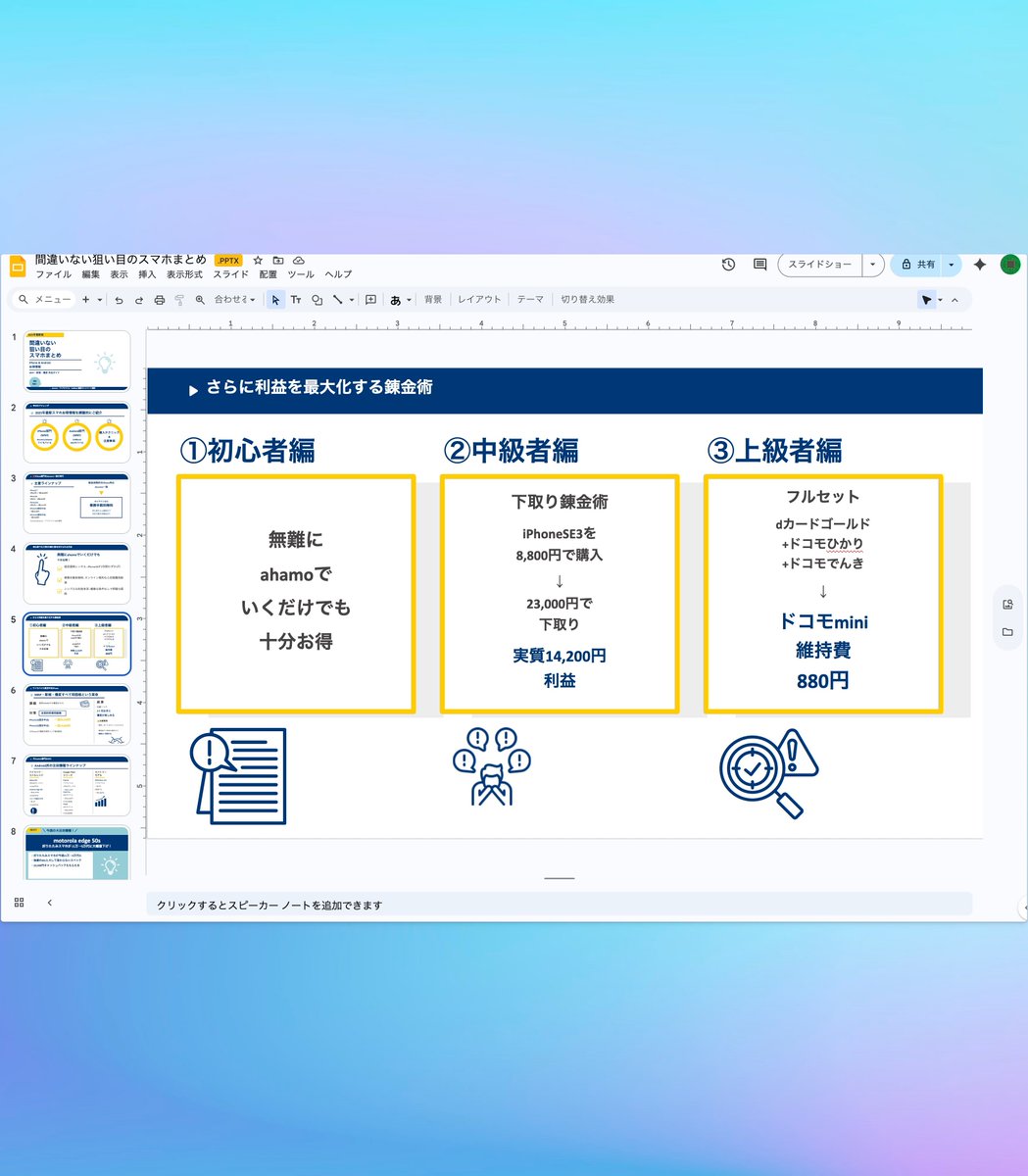Open the 表示 menu
Screen dimensions: 1028x1176
pyautogui.click(x=119, y=275)
